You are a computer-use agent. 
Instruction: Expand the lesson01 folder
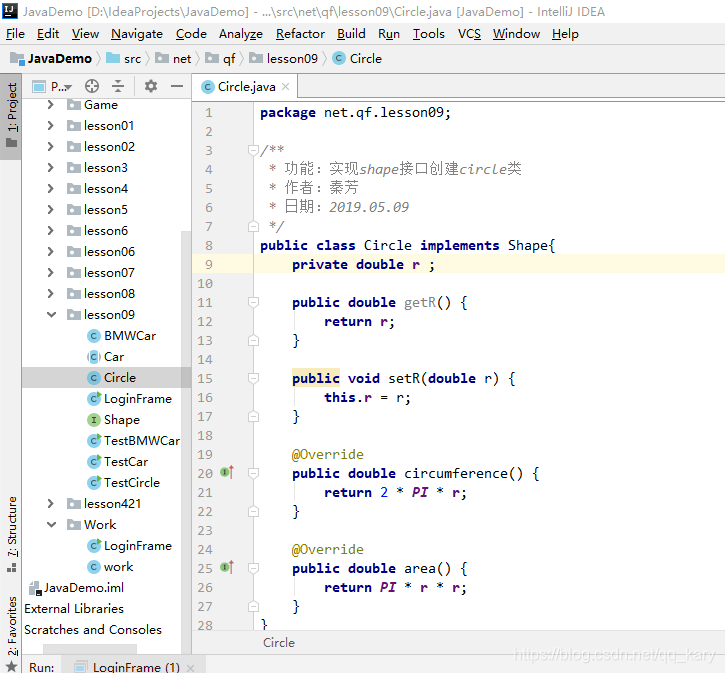pos(50,126)
